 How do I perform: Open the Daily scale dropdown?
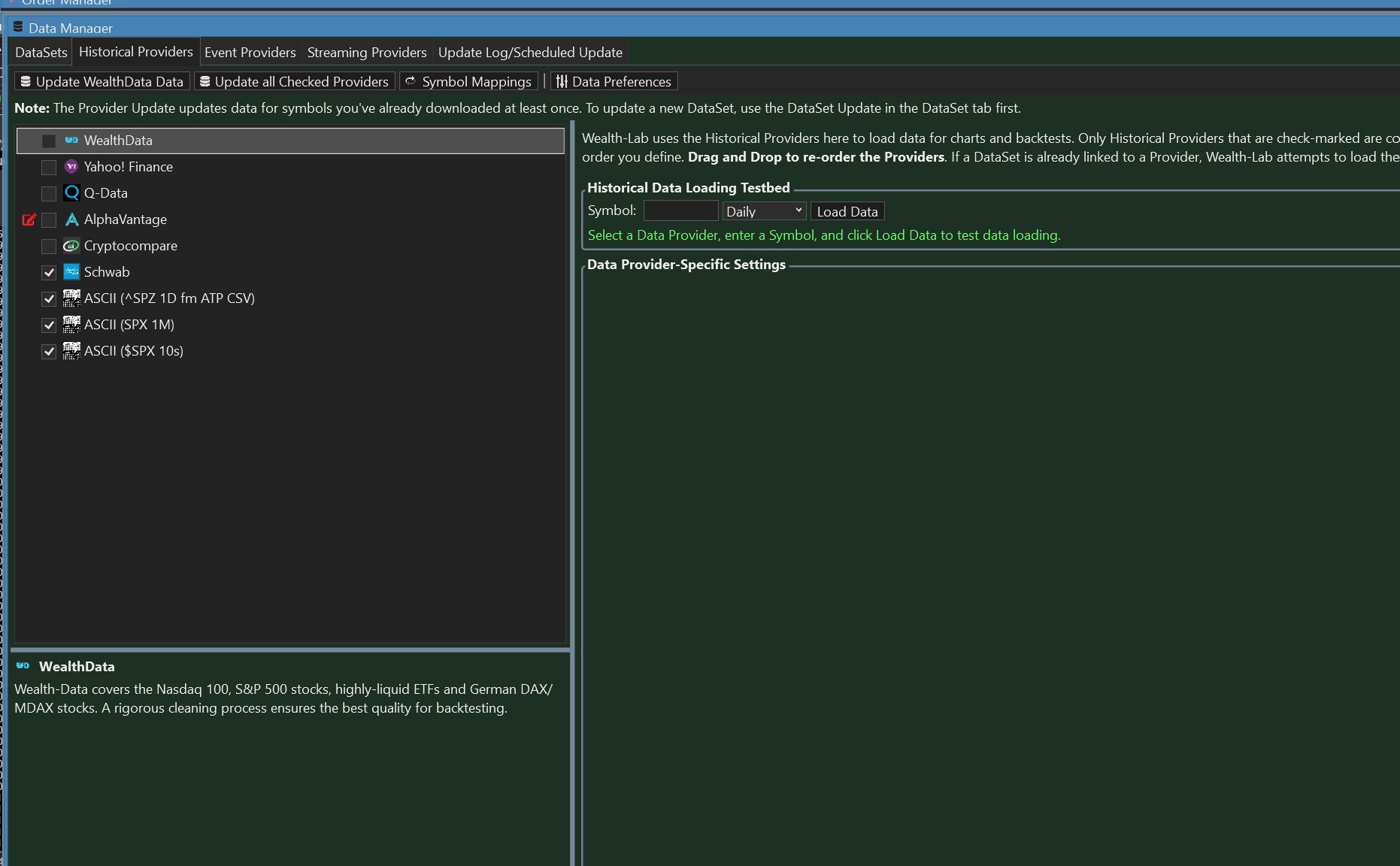click(764, 211)
